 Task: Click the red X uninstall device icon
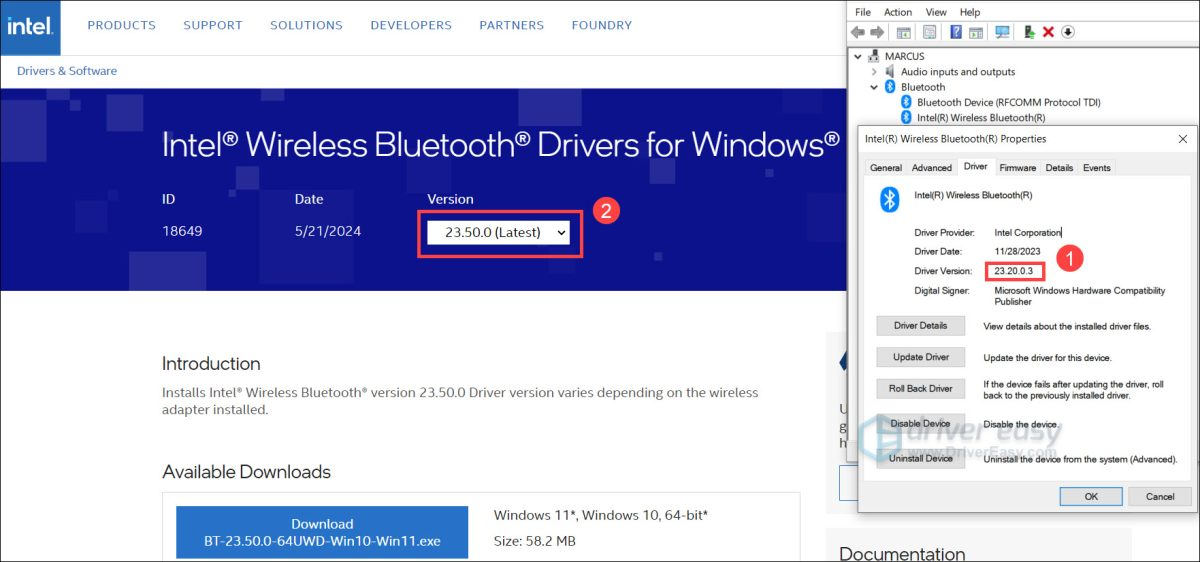[x=1048, y=32]
